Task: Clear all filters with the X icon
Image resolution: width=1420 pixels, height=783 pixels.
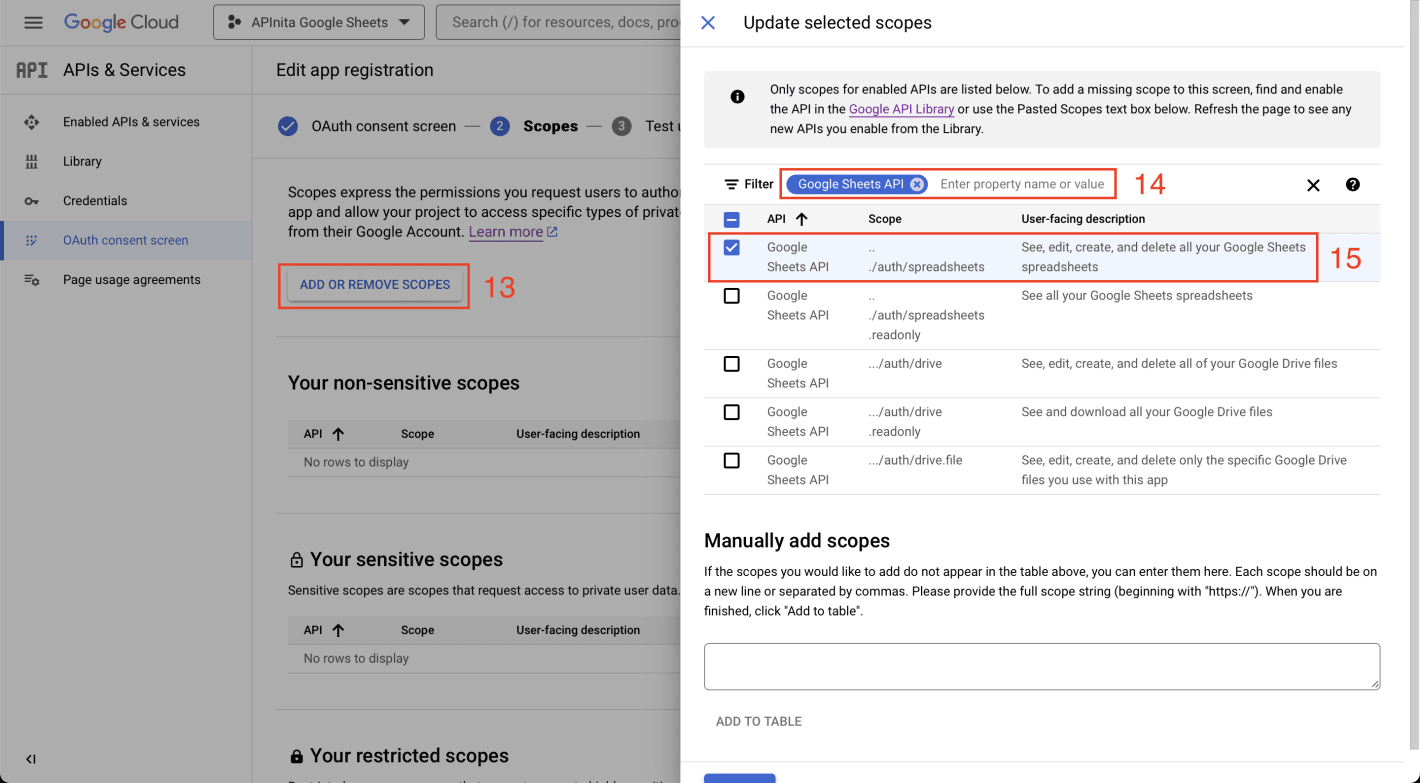Action: point(1313,184)
